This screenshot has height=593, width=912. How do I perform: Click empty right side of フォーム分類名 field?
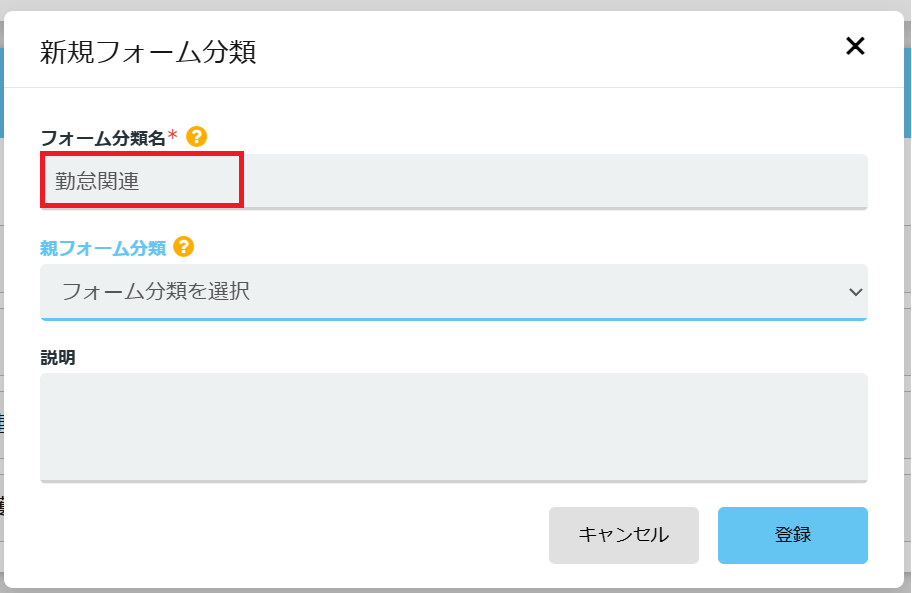tap(555, 181)
